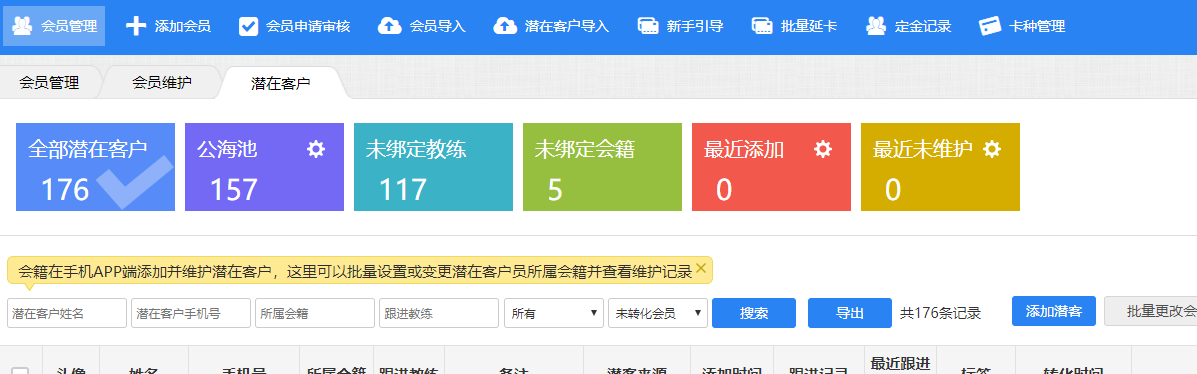Click the 搜索 button
This screenshot has height=374, width=1197.
754,313
